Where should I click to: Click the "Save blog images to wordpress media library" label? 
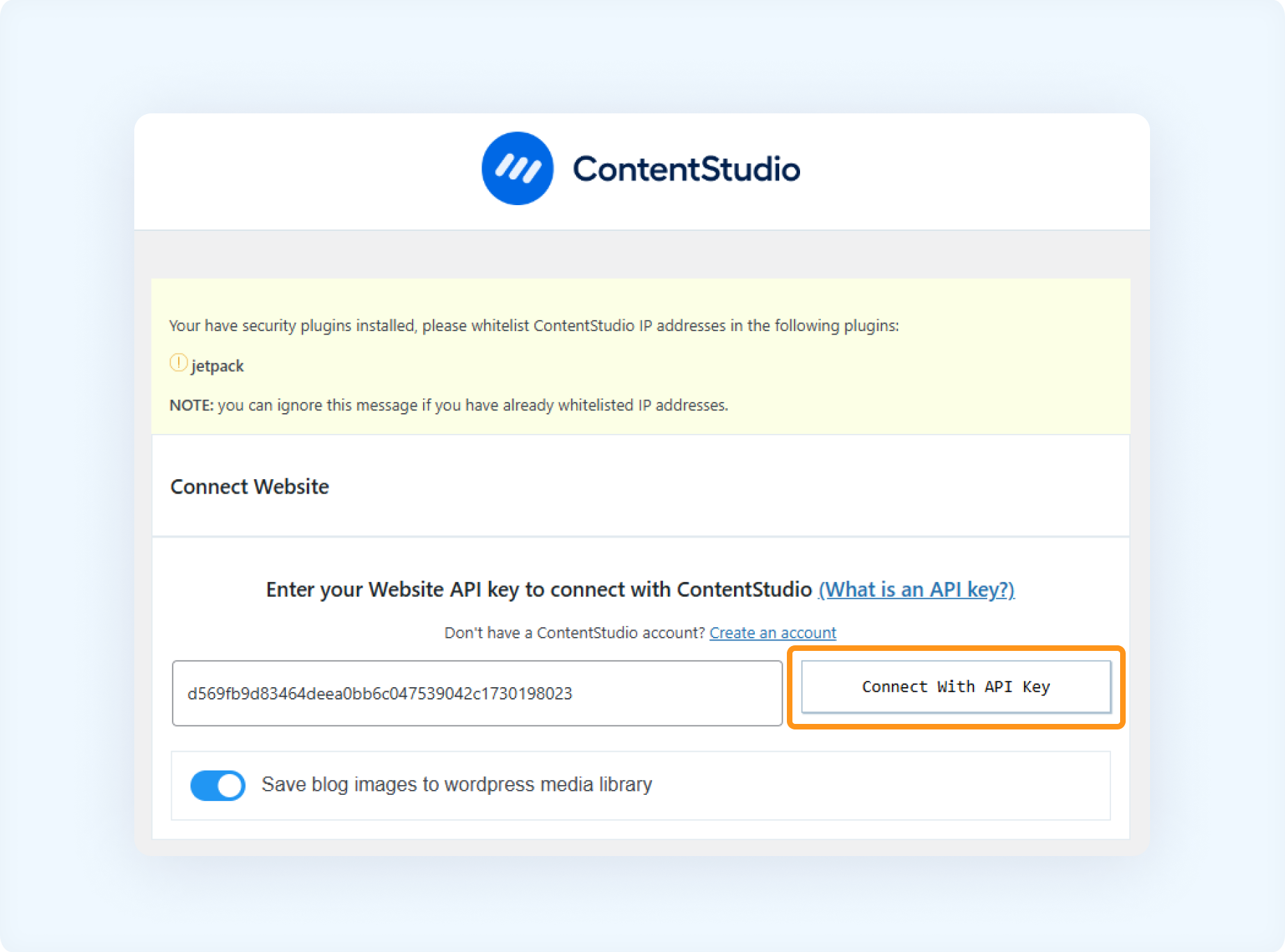click(457, 784)
